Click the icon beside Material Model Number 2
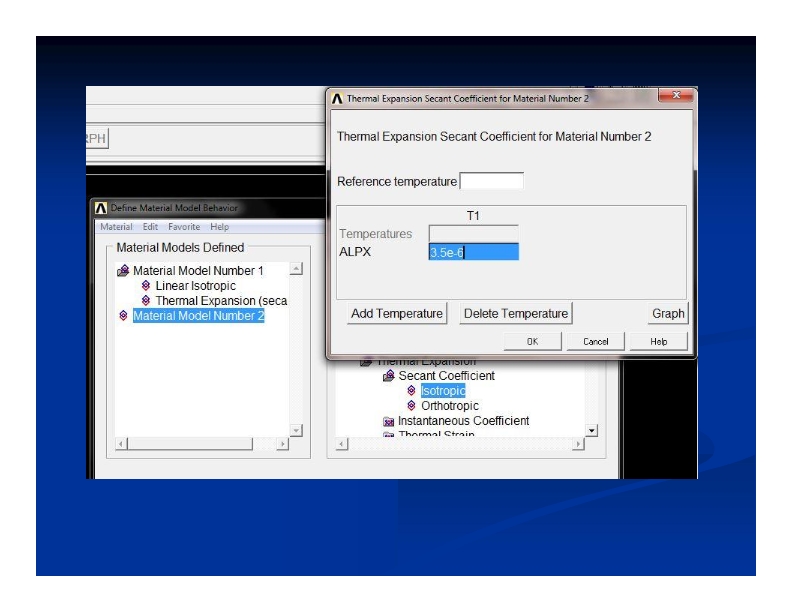Viewport: 792px width, 612px height. point(123,316)
